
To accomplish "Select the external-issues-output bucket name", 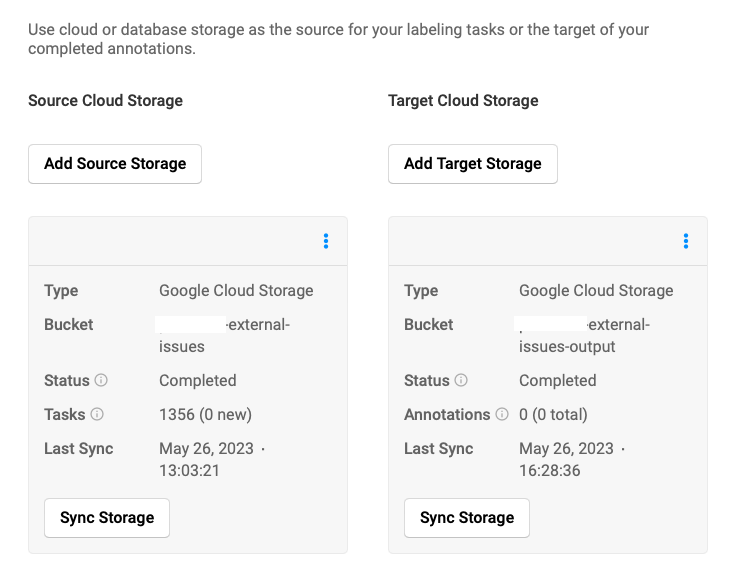I will point(583,336).
